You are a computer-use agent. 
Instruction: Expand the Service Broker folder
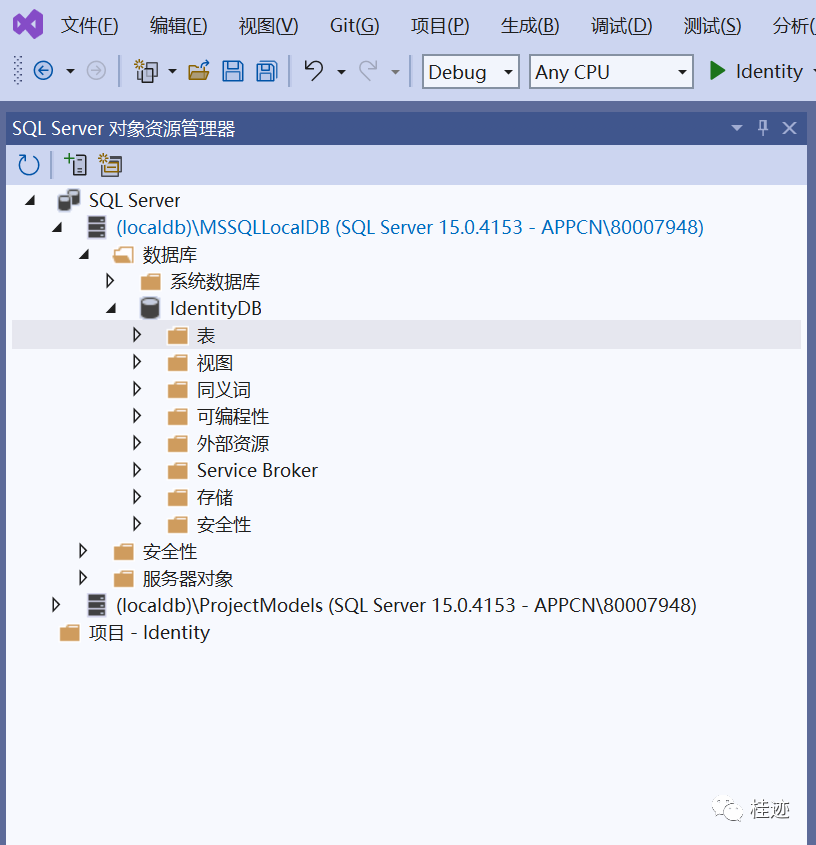[137, 469]
